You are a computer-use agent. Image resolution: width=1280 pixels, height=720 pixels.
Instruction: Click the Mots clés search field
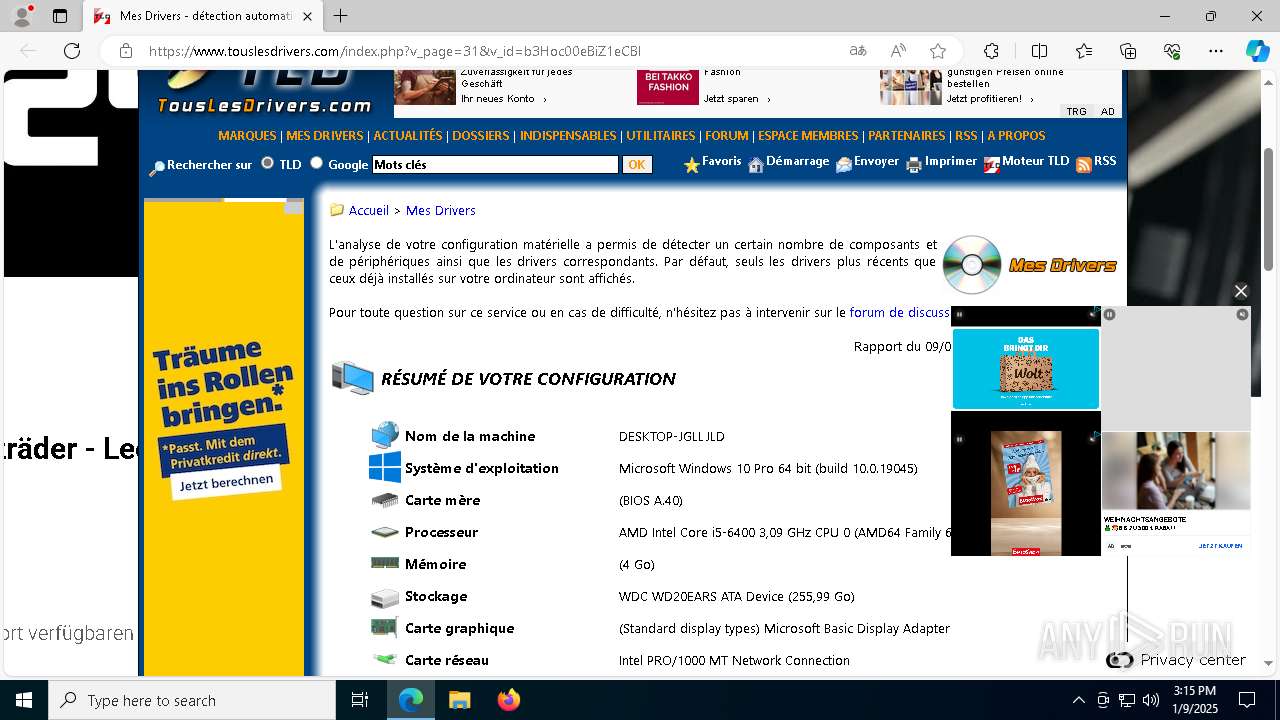coord(495,165)
